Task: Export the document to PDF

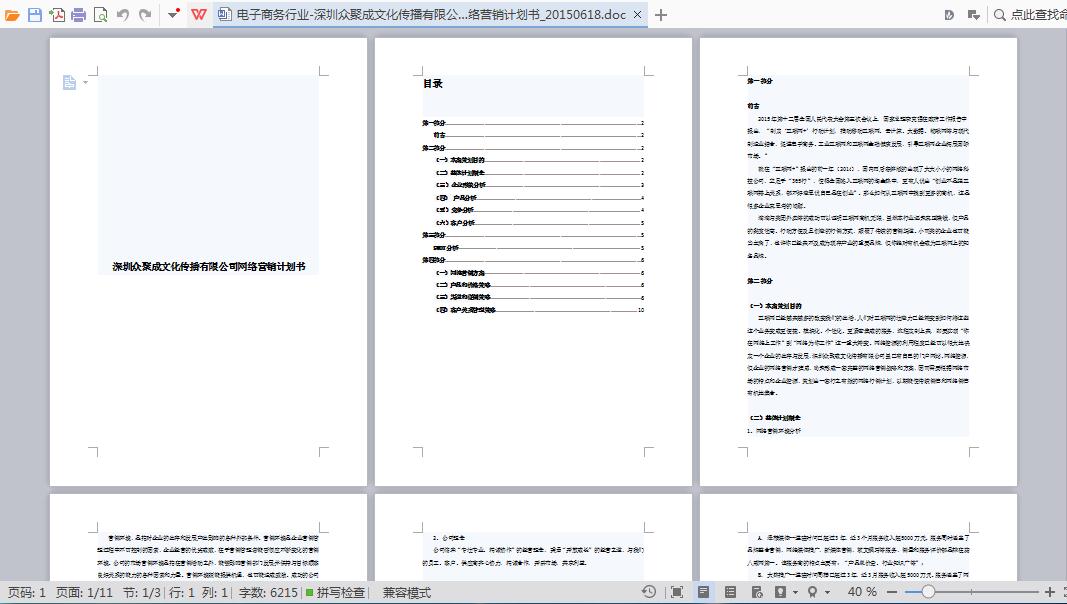Action: [x=57, y=14]
